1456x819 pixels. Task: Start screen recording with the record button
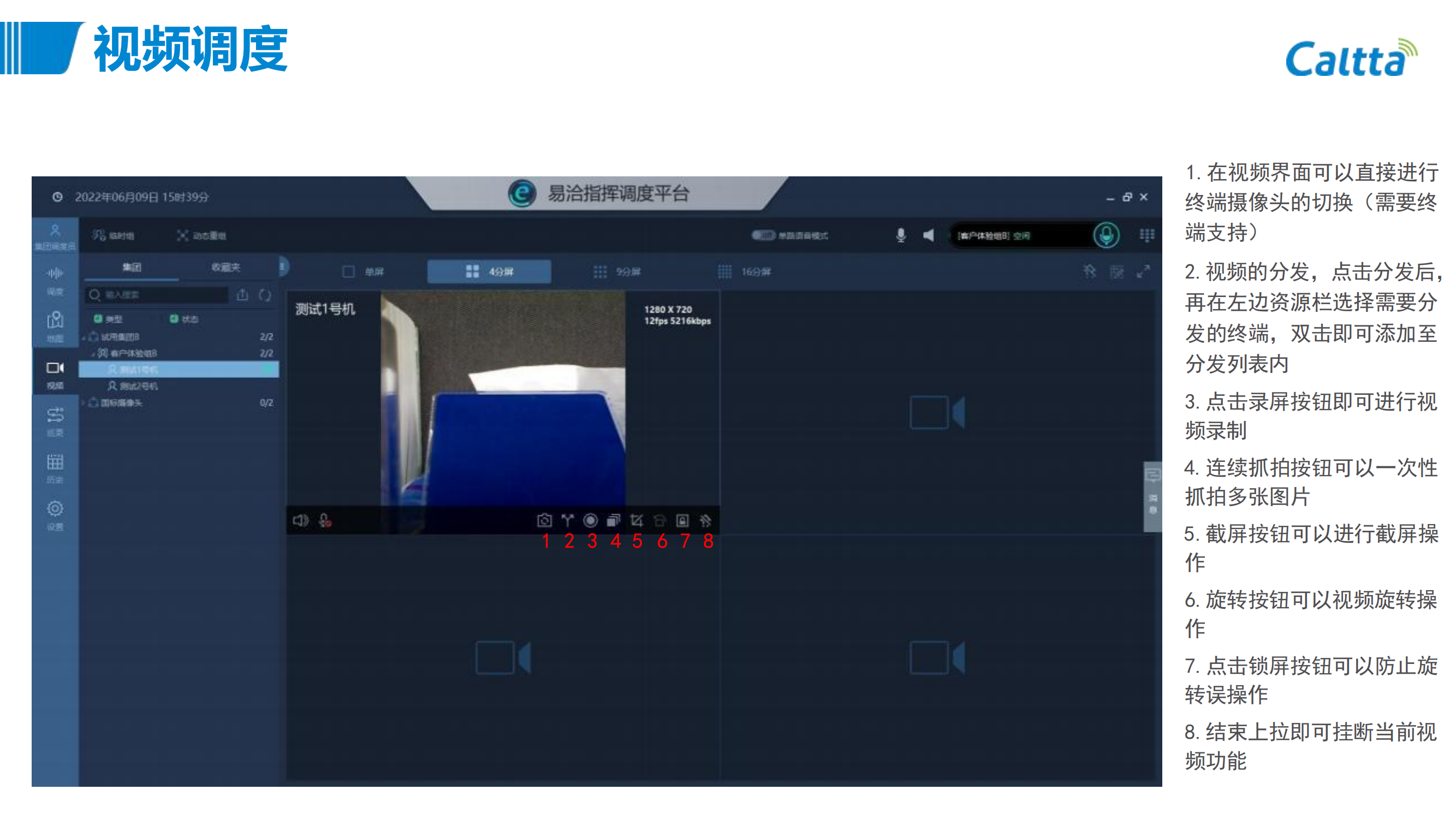[x=591, y=520]
